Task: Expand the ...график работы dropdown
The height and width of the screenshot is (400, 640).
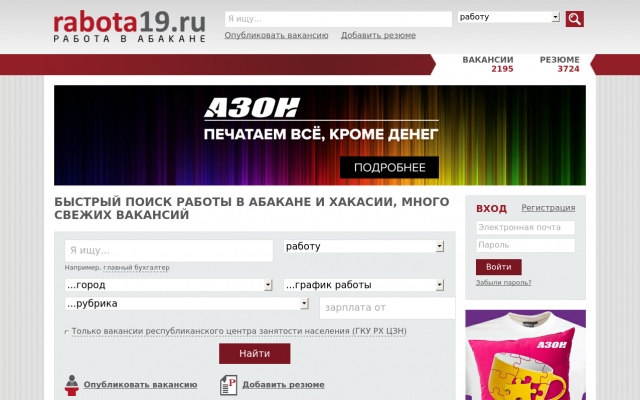Action: coord(364,285)
